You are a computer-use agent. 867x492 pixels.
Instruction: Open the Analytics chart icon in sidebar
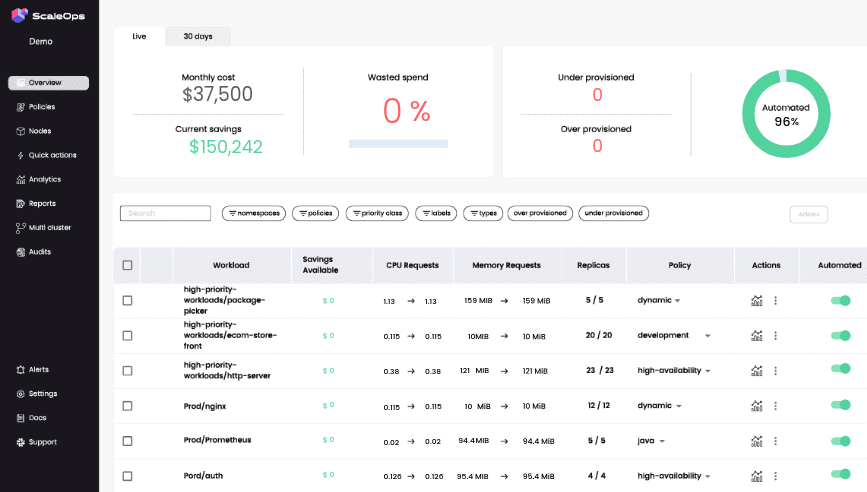[20, 180]
